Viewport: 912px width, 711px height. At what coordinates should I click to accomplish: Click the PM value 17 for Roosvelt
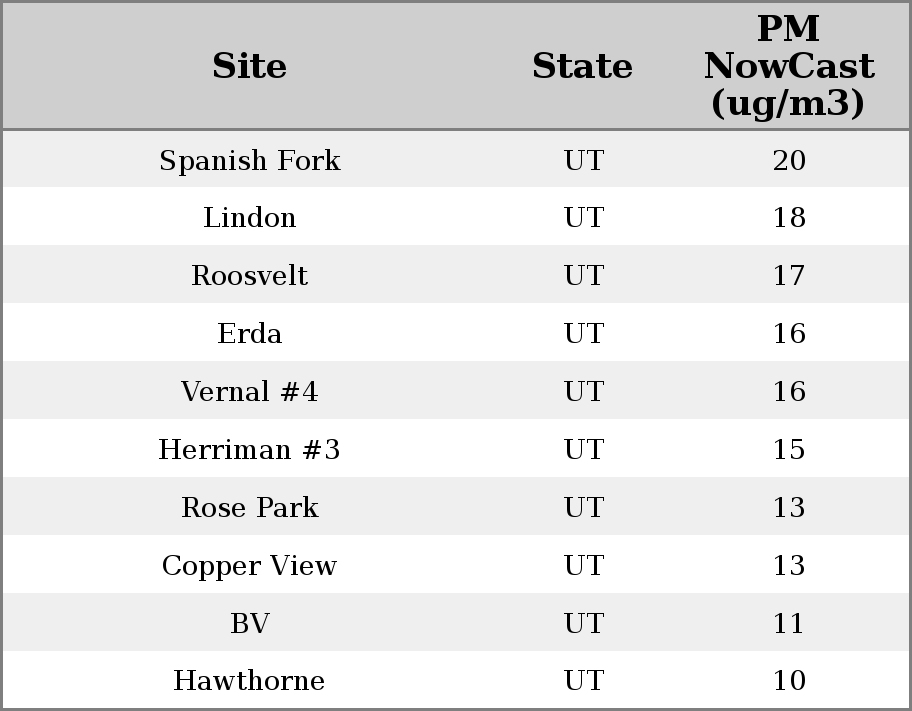788,276
